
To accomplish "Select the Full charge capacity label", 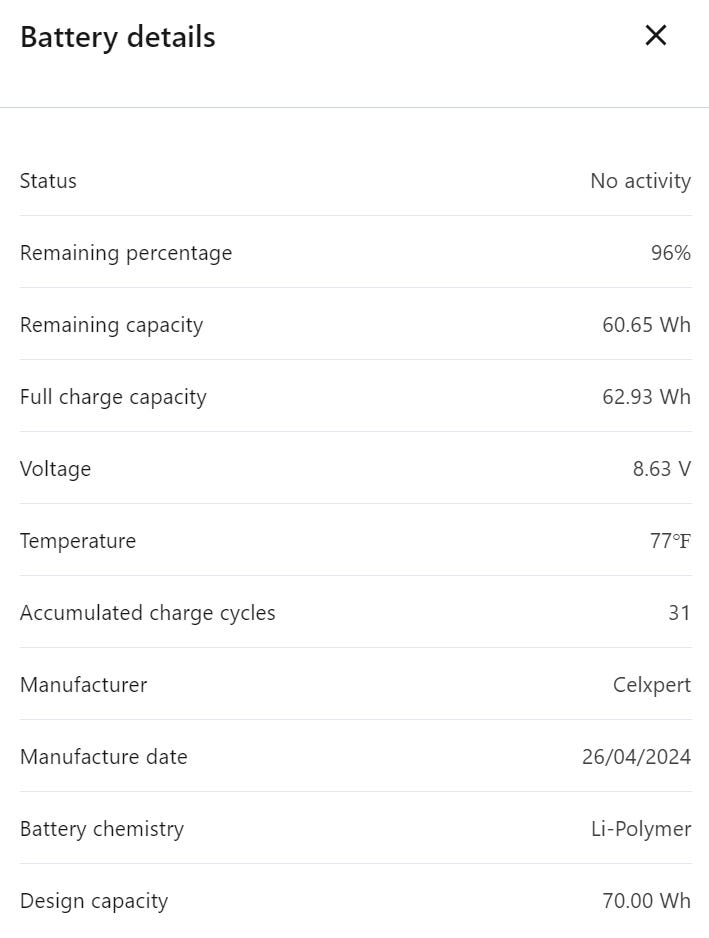I will [x=113, y=397].
